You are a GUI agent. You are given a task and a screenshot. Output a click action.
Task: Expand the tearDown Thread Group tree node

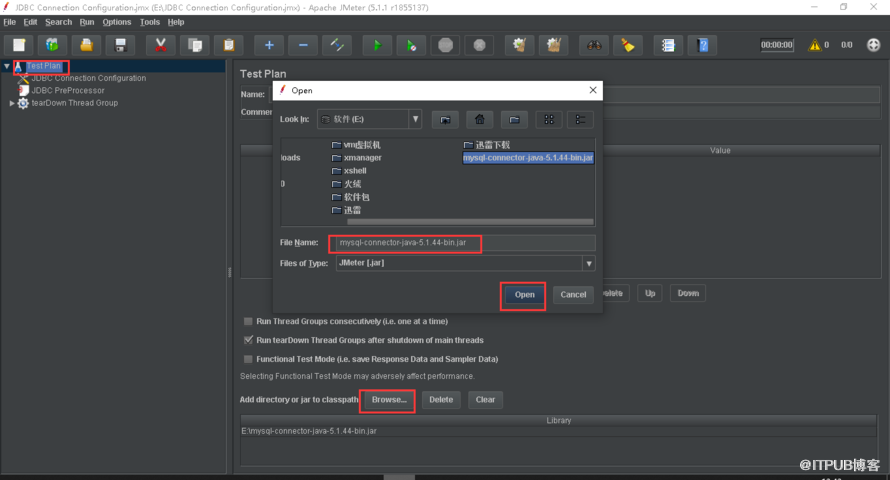12,103
